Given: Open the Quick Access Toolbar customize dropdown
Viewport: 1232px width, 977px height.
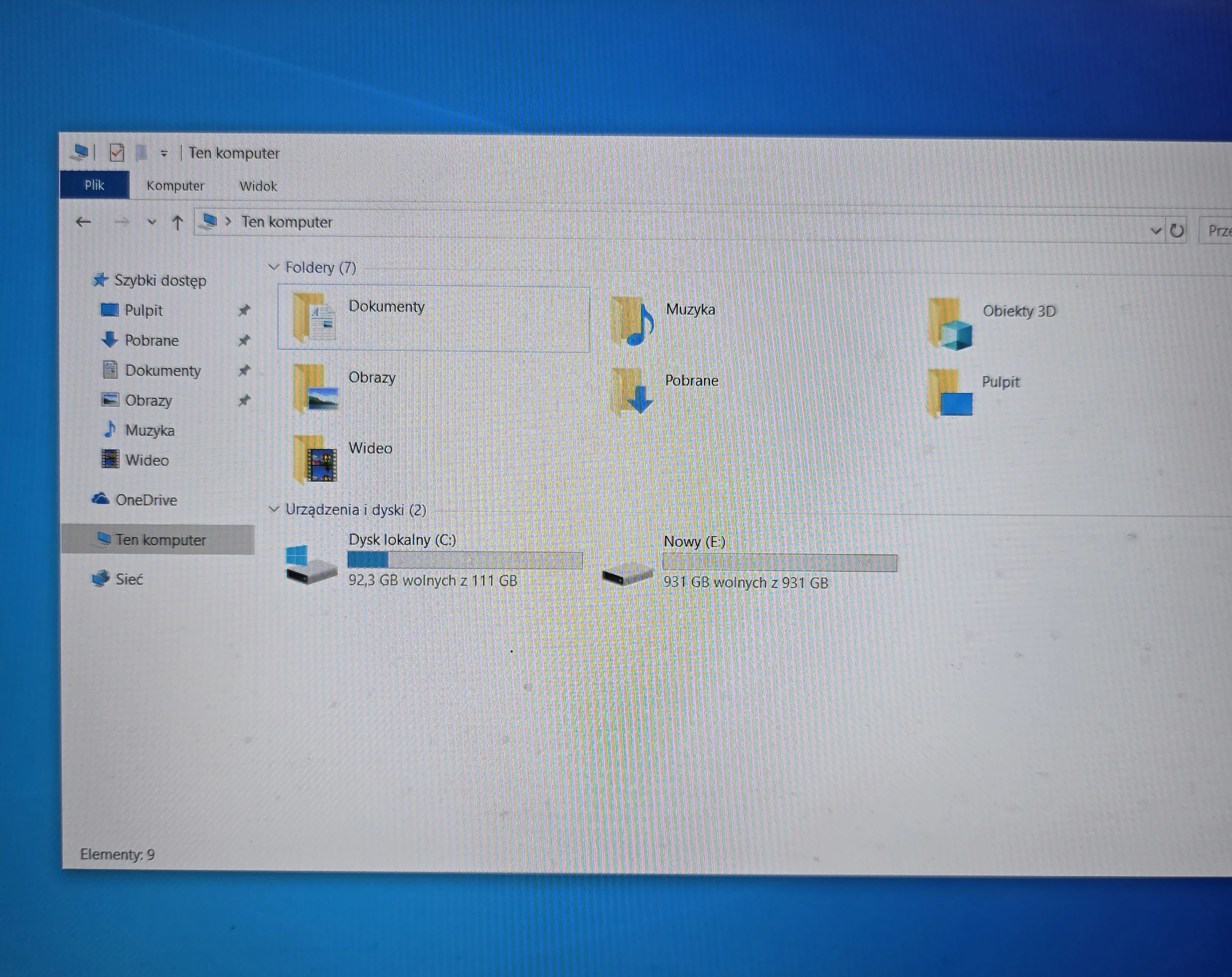Looking at the screenshot, I should tap(164, 153).
